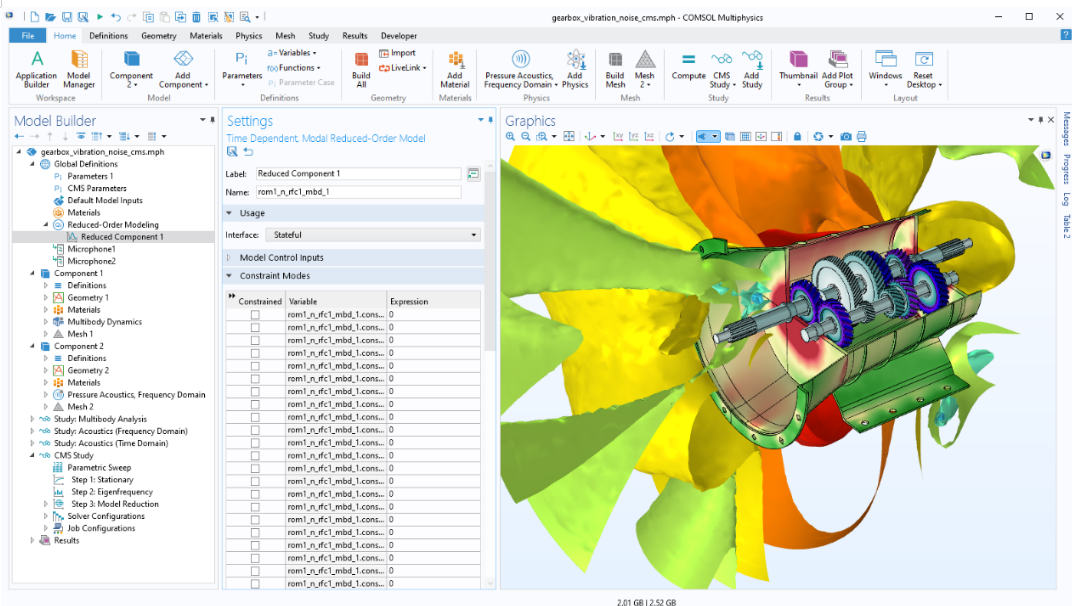The width and height of the screenshot is (1072, 606).
Task: Collapse the Usage section
Action: tap(229, 213)
